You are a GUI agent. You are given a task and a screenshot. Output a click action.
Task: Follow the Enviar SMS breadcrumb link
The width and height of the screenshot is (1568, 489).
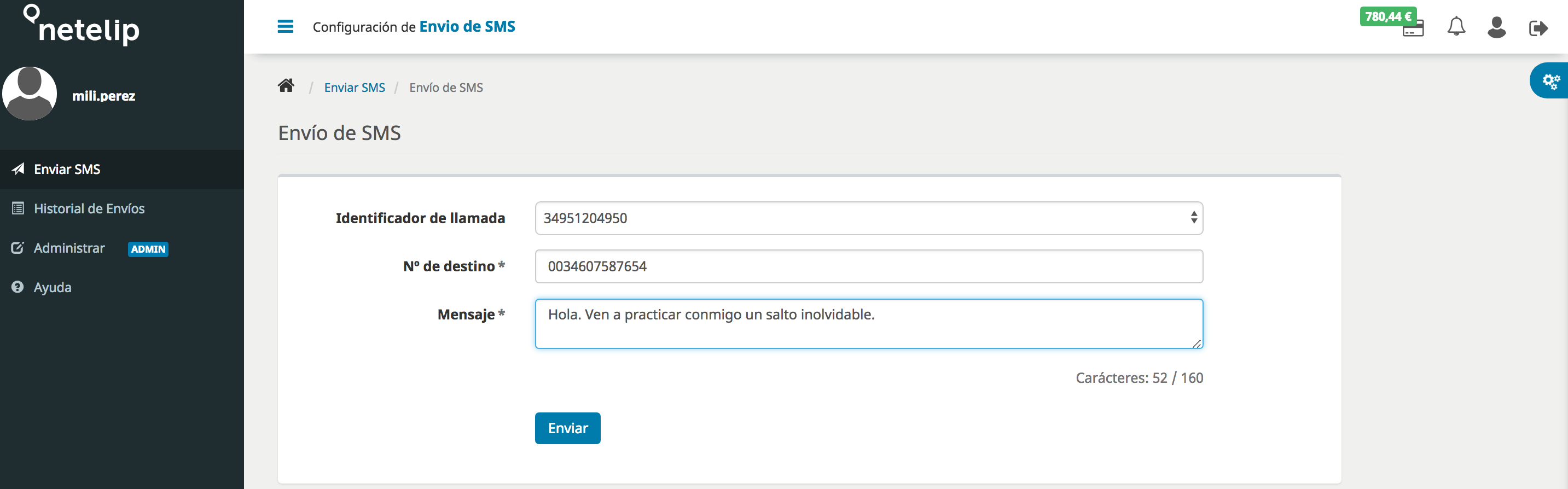tap(355, 88)
